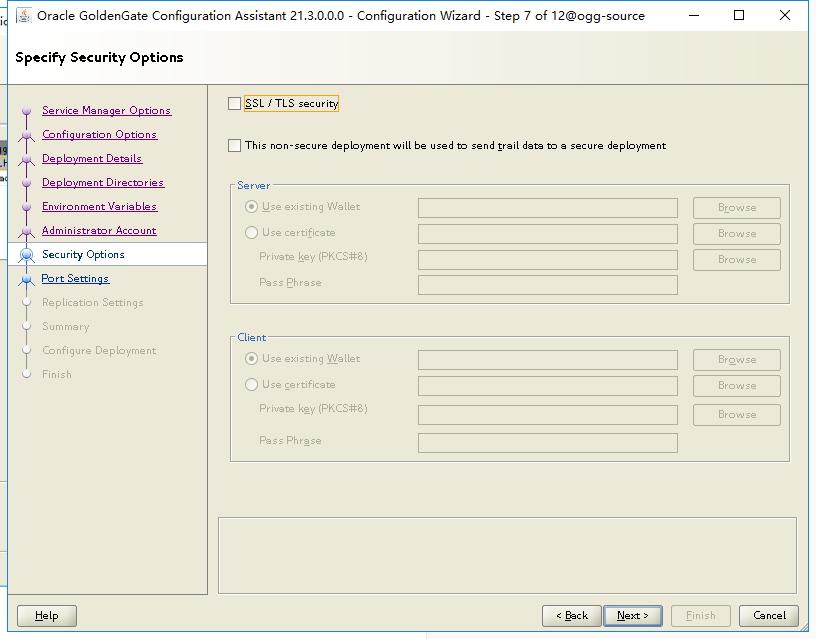Cancel the configuration wizard

tap(769, 616)
